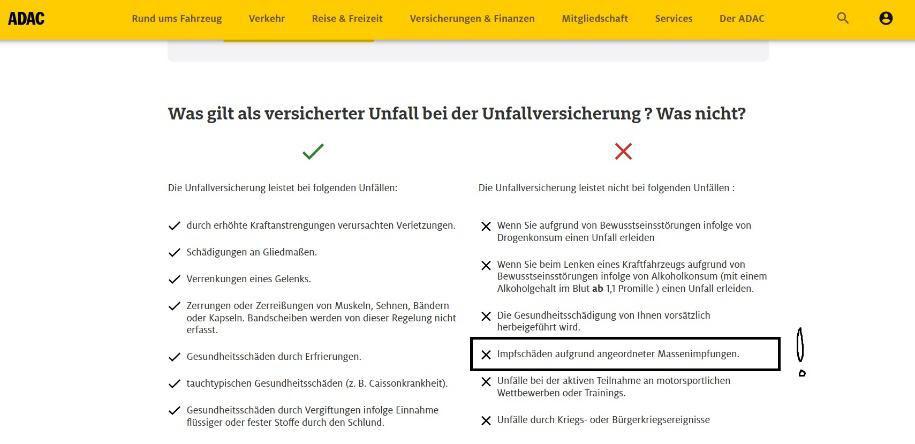Open Versicherungen & Finanzen menu
The height and width of the screenshot is (444, 915).
point(472,18)
